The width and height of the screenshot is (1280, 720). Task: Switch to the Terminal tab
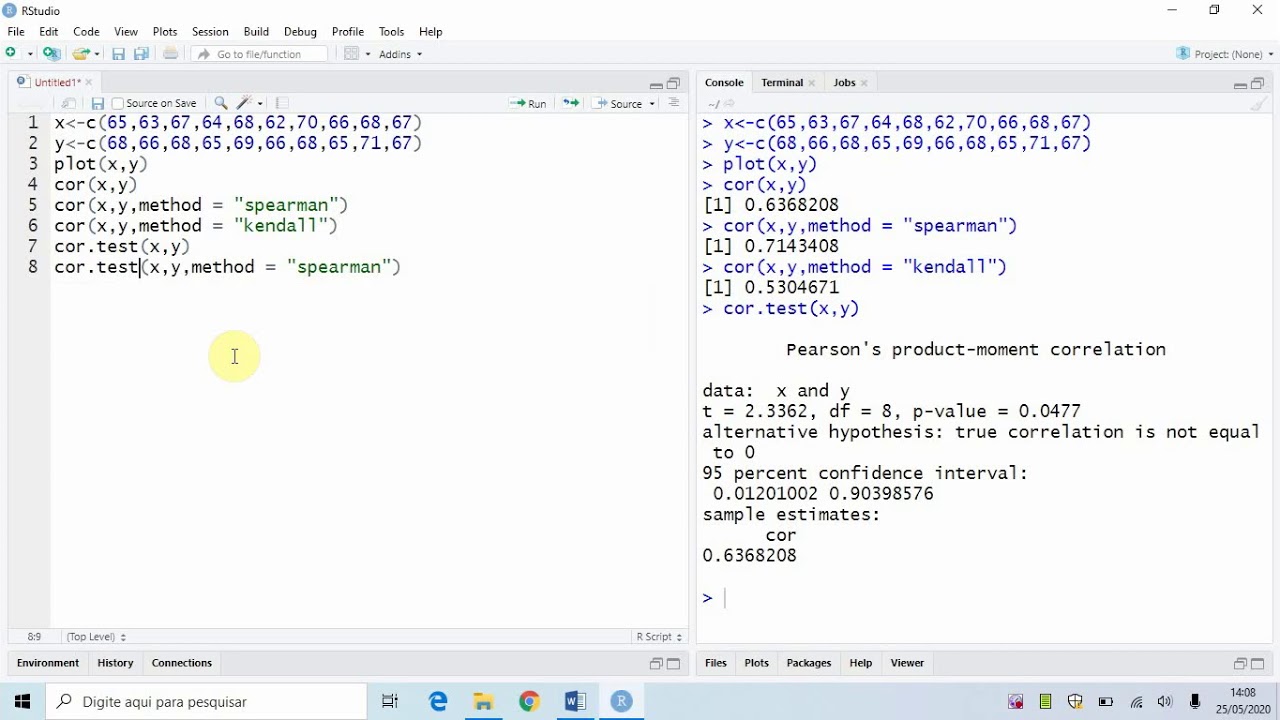pos(782,82)
